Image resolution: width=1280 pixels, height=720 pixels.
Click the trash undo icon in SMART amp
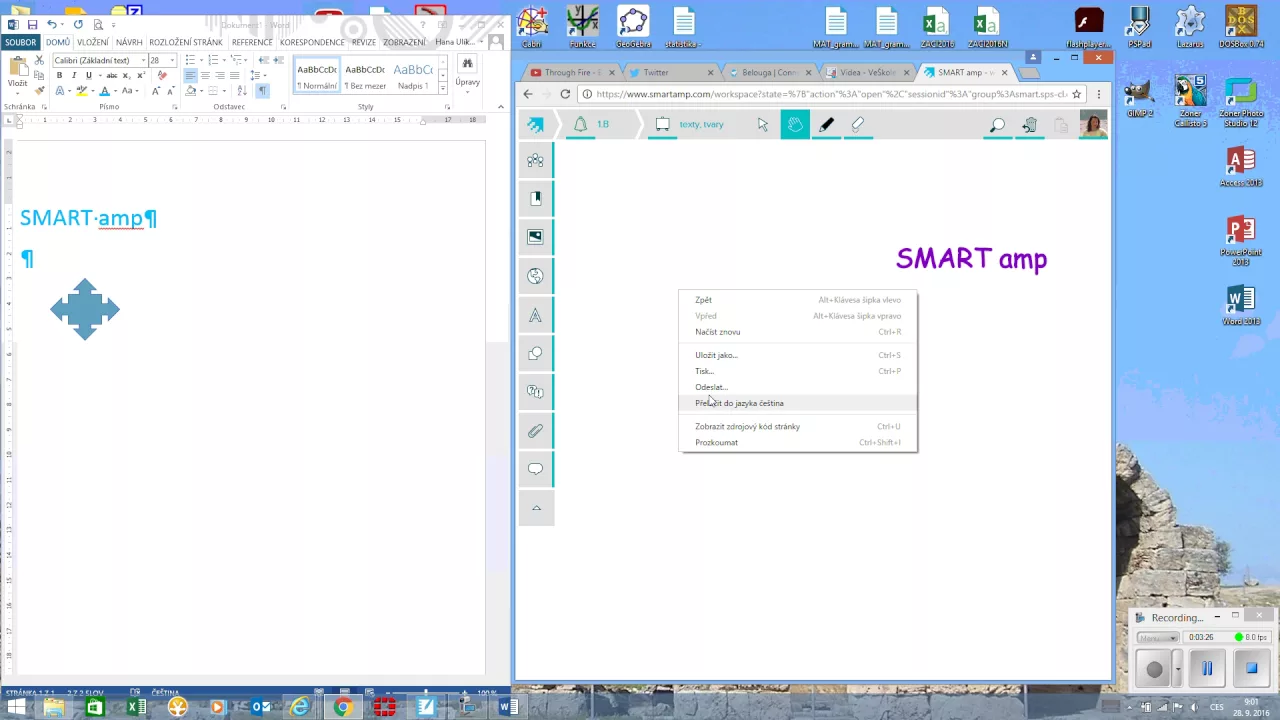(x=1029, y=125)
